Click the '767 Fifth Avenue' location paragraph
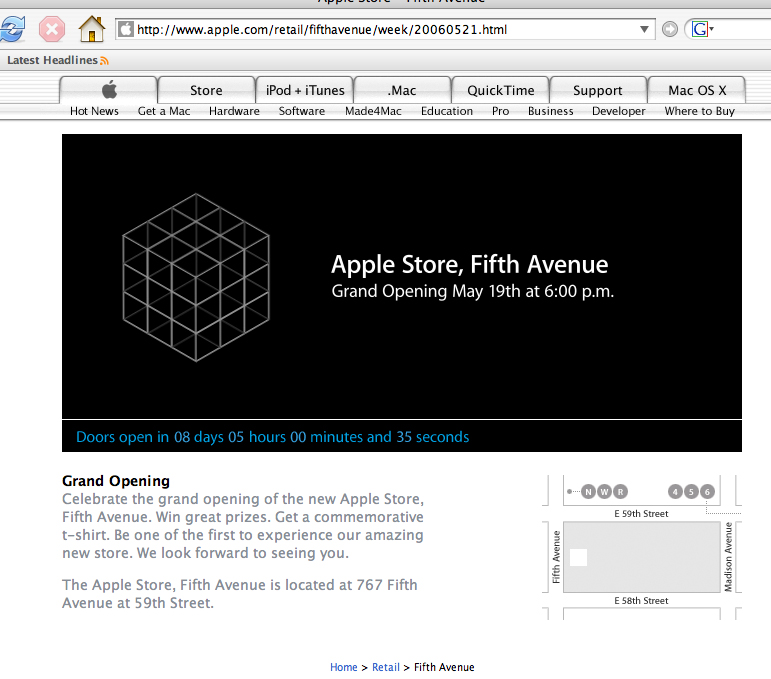The height and width of the screenshot is (679, 771). (239, 594)
